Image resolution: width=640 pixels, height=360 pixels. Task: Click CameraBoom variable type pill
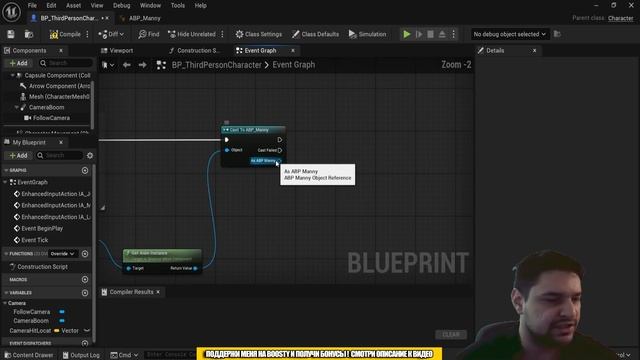62,321
